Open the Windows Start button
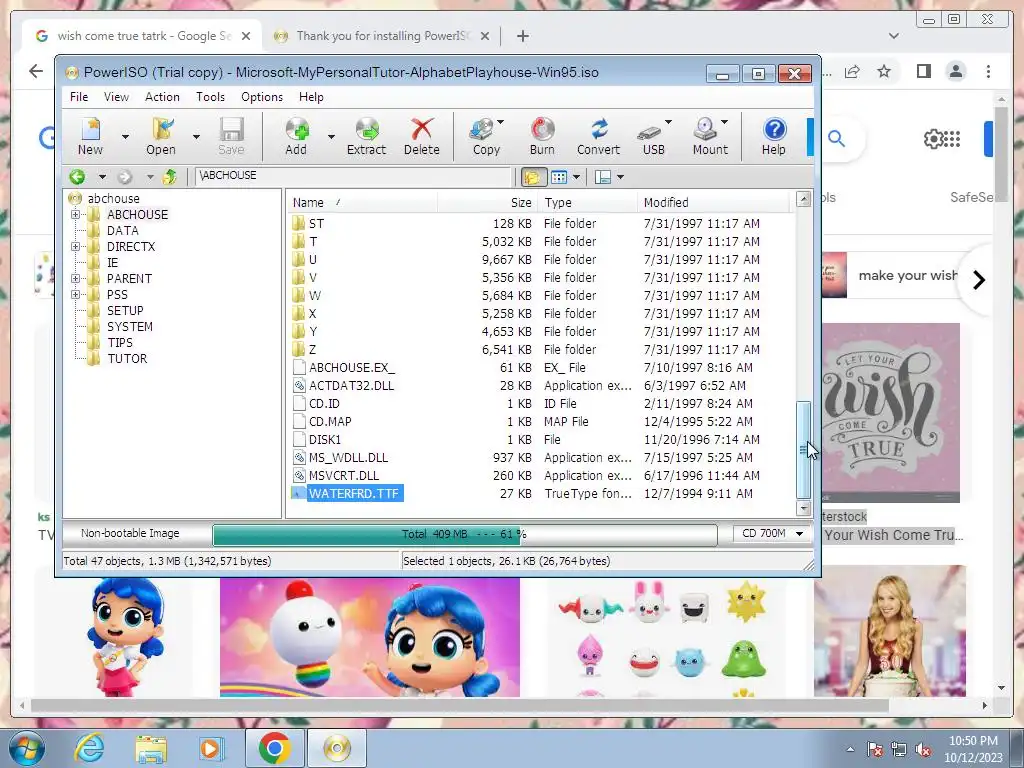This screenshot has height=768, width=1024. (x=26, y=748)
